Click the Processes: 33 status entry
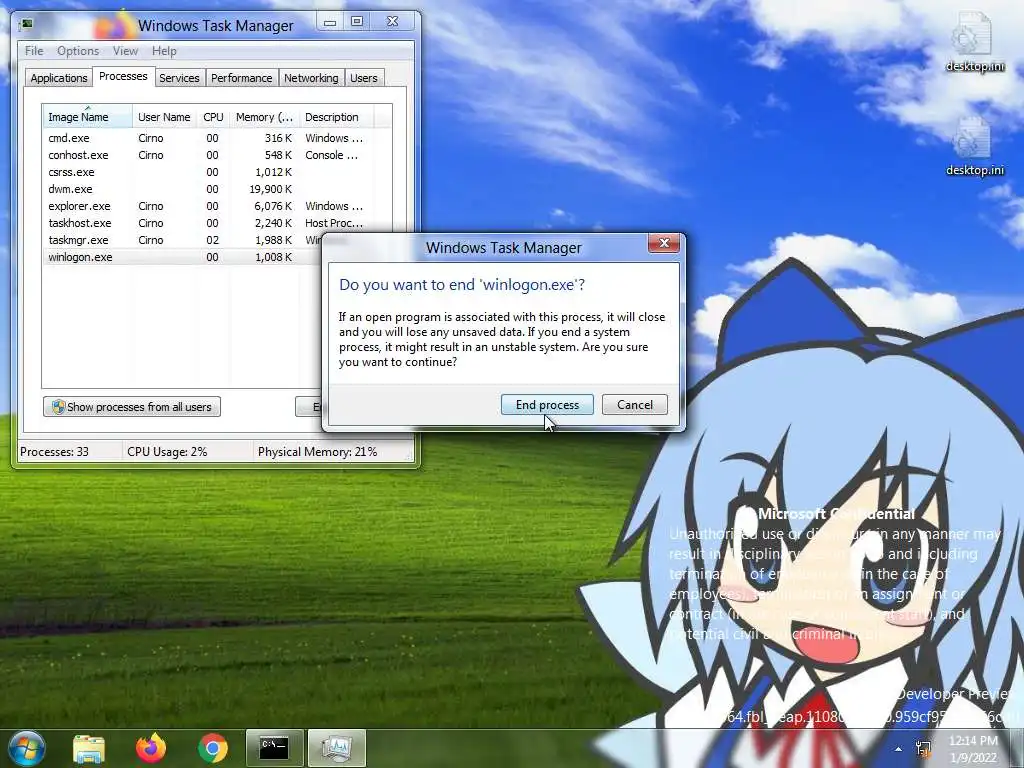The width and height of the screenshot is (1024, 768). tap(55, 451)
